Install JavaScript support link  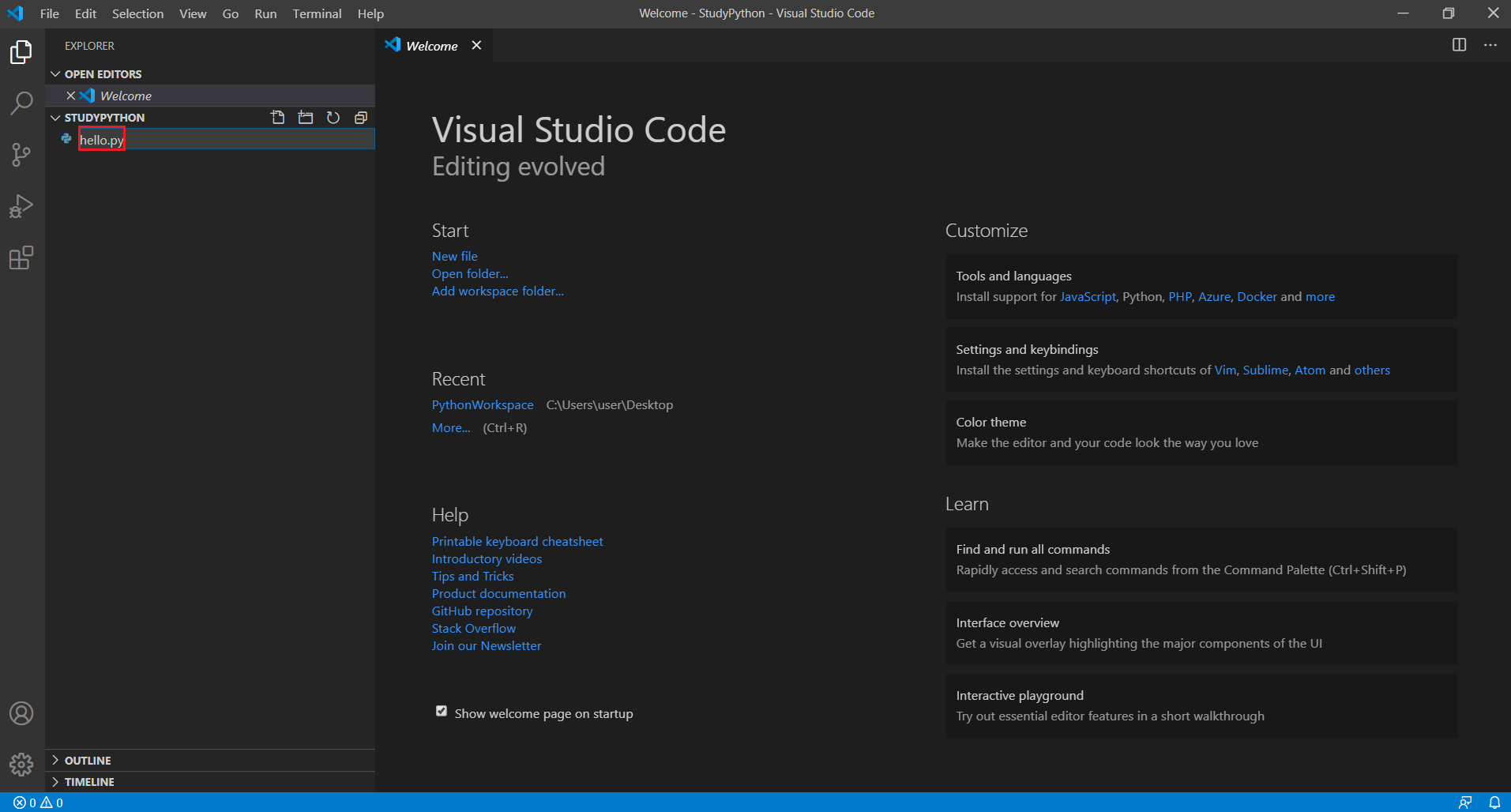coord(1088,296)
